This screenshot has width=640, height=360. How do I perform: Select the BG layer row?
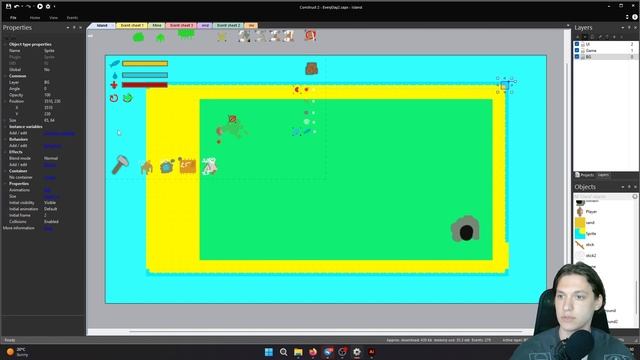click(x=606, y=57)
